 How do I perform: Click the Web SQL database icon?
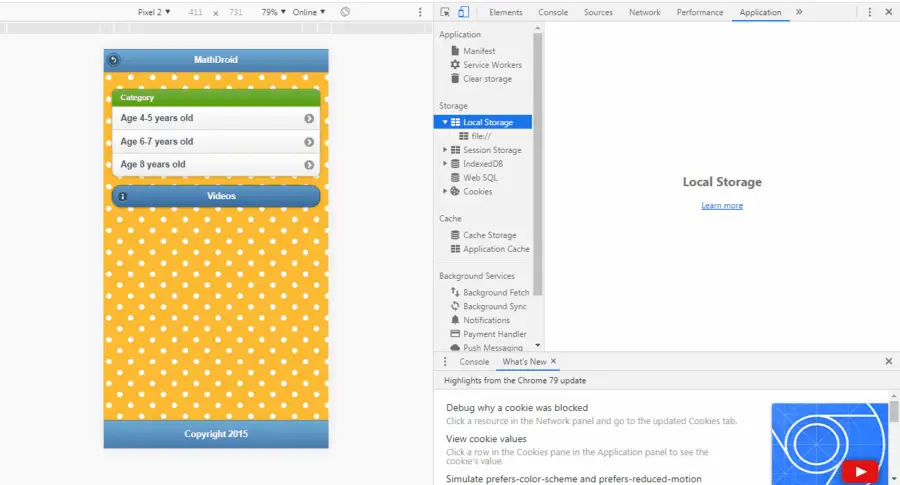[455, 177]
